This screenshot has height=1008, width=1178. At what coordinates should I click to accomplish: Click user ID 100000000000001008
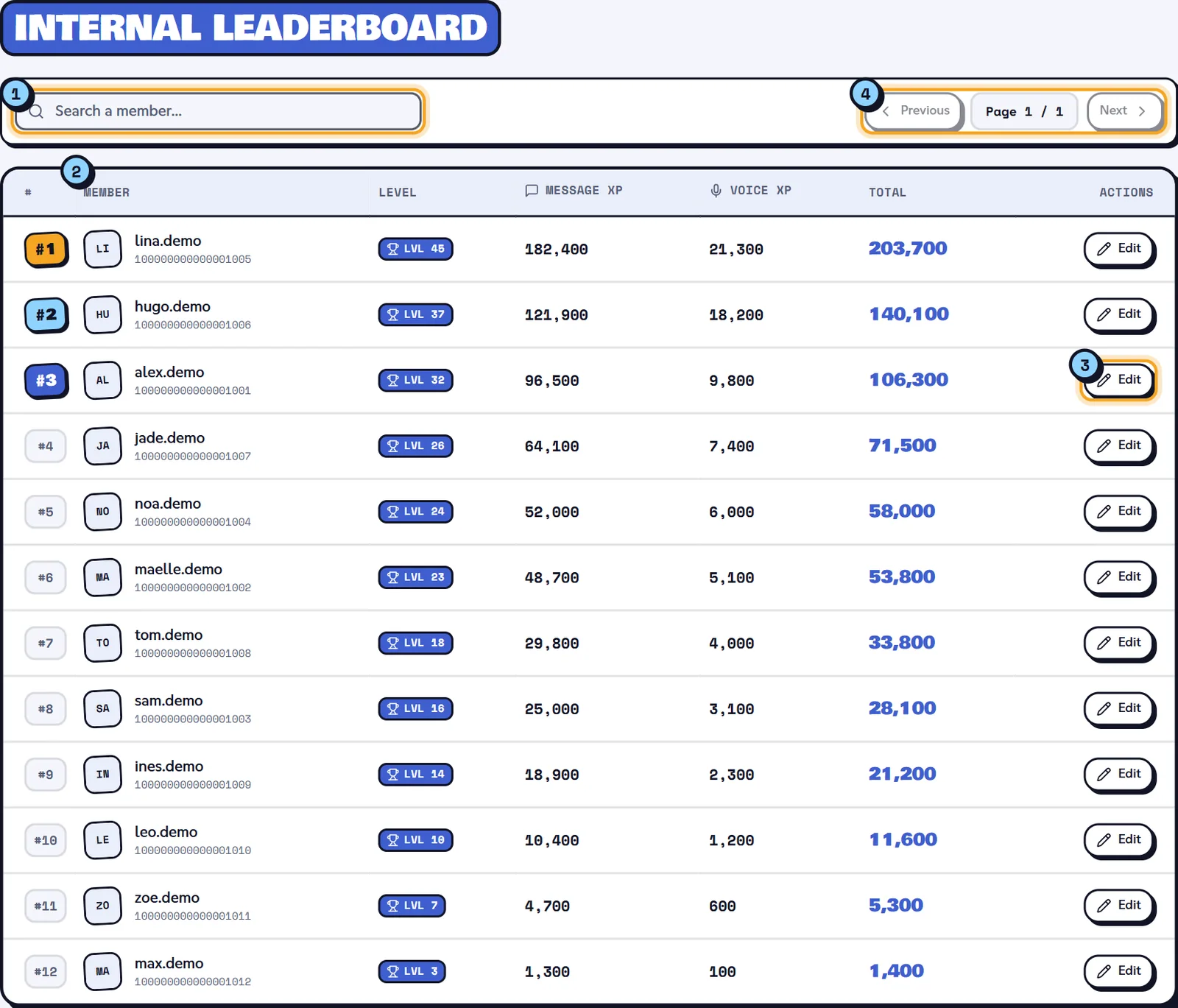(x=193, y=654)
